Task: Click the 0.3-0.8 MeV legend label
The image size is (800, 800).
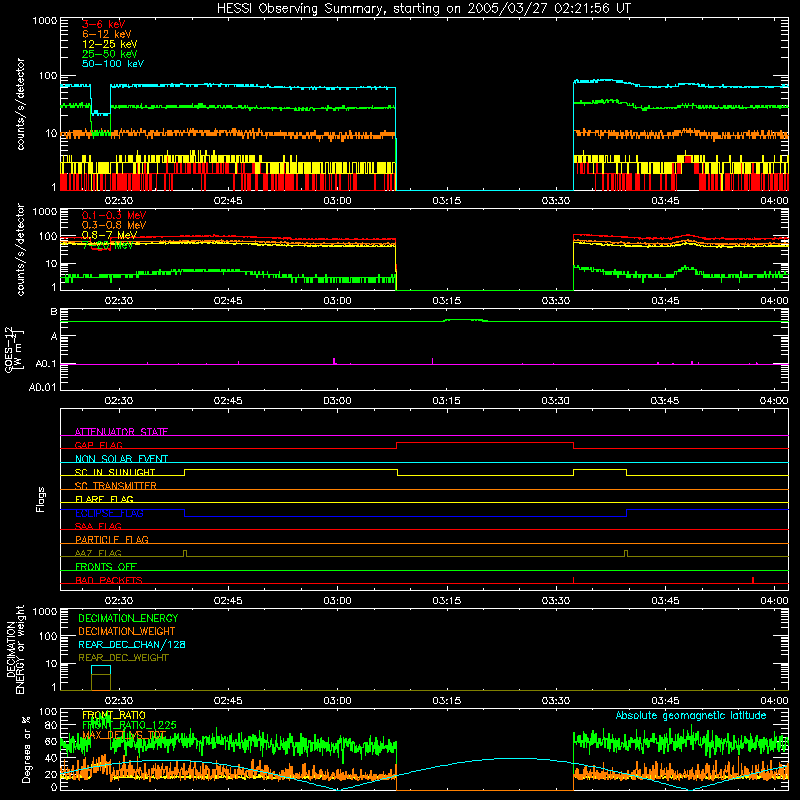Action: click(x=114, y=225)
